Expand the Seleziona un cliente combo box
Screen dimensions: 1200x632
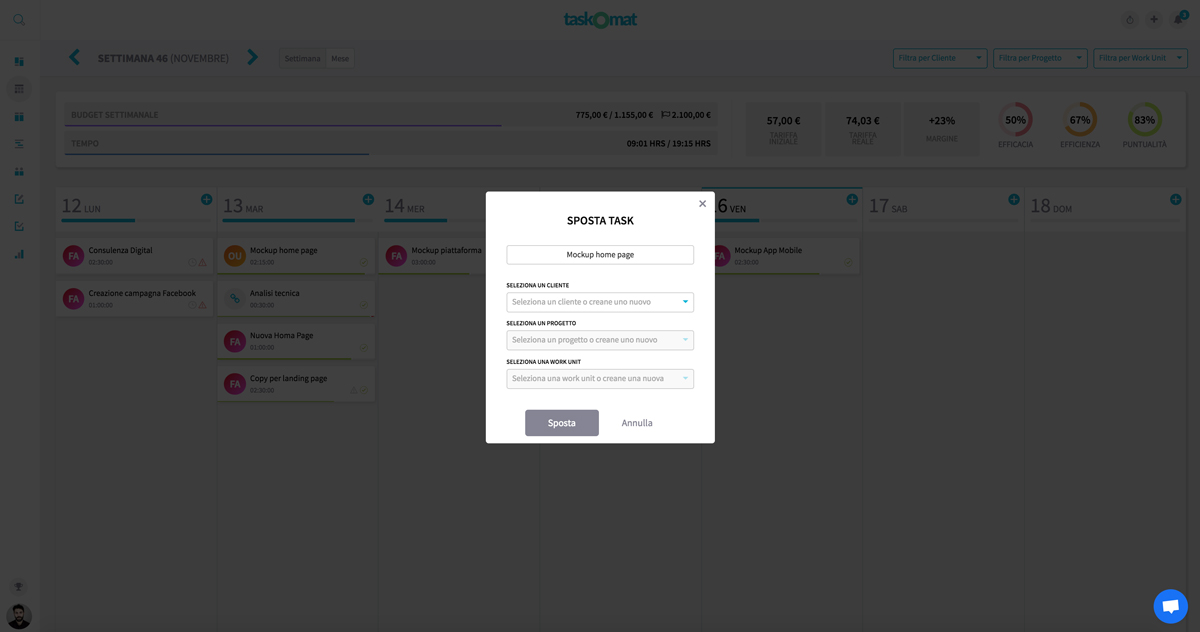[600, 302]
